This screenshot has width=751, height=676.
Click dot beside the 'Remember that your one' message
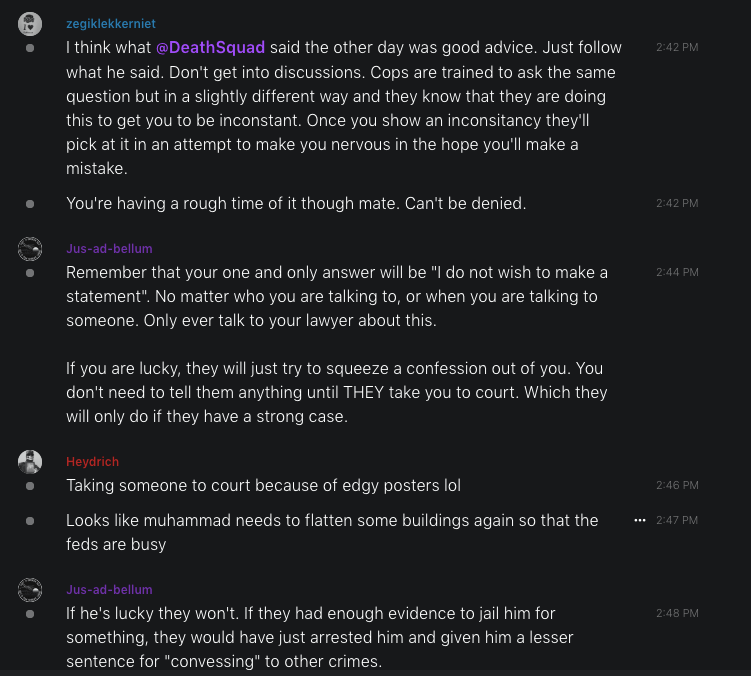coord(30,273)
